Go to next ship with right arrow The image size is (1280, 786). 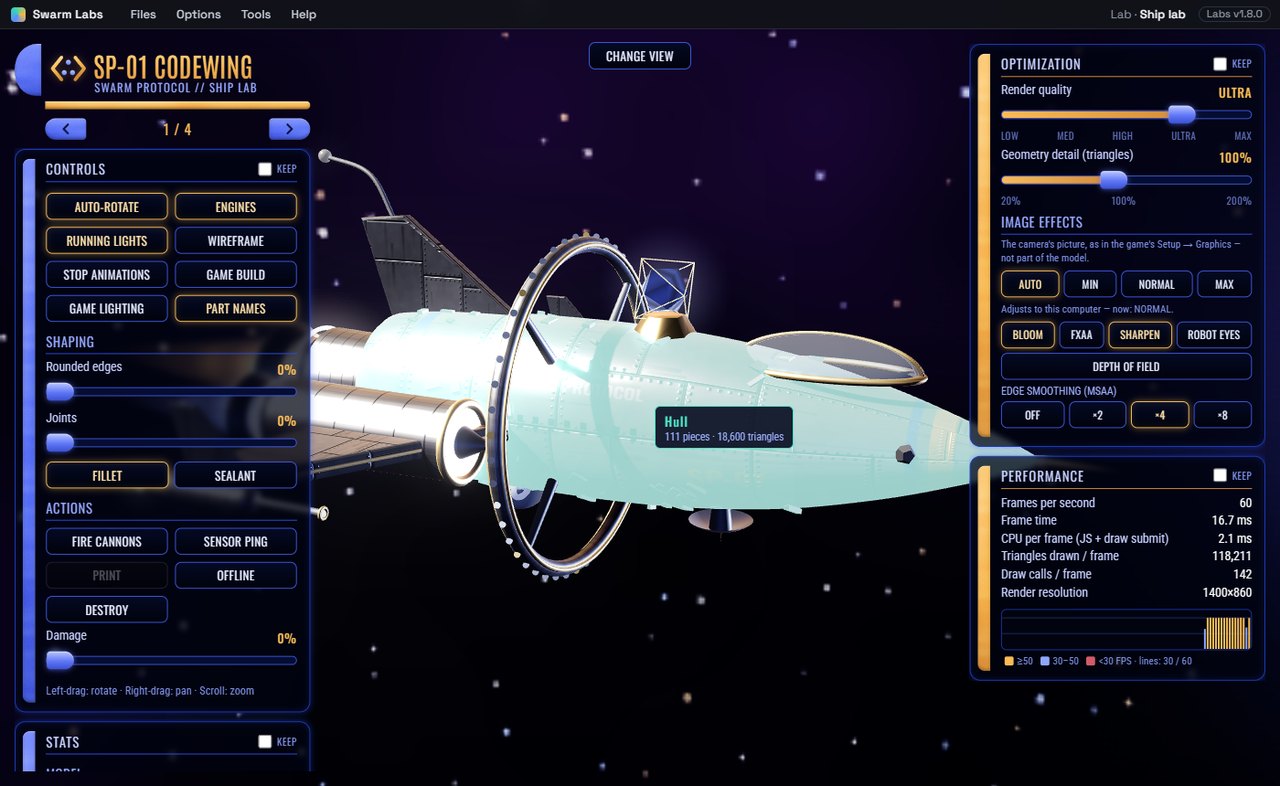[289, 129]
